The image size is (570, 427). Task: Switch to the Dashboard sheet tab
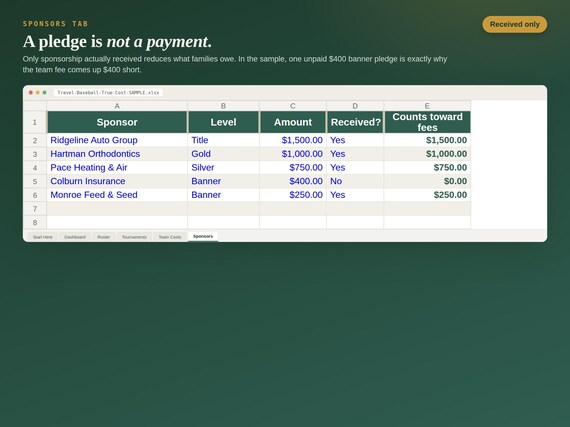tap(75, 237)
